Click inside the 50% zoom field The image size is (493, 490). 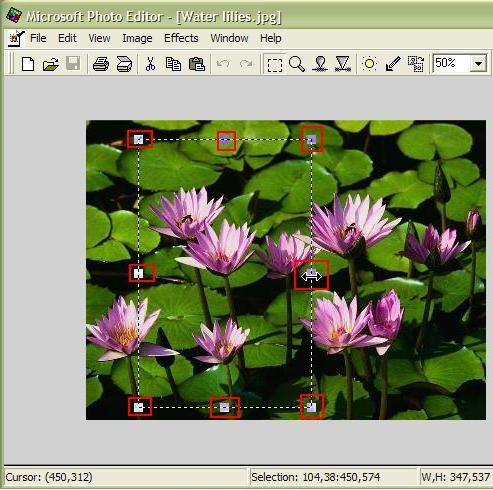pyautogui.click(x=451, y=63)
